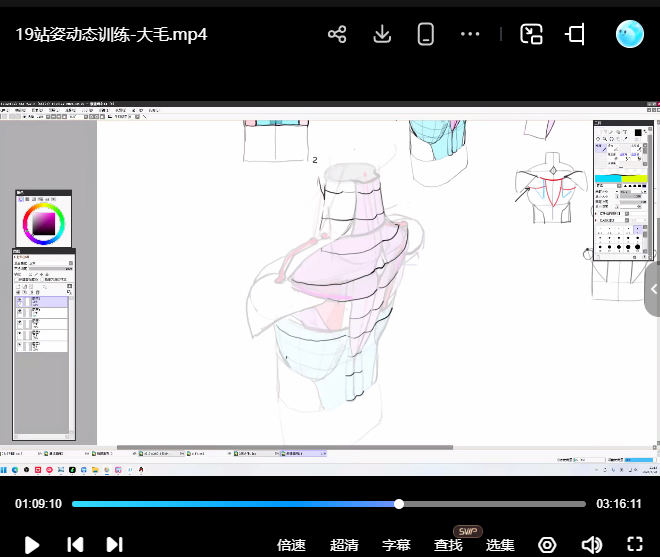Click the progress bar playhead
The height and width of the screenshot is (557, 660).
click(399, 504)
